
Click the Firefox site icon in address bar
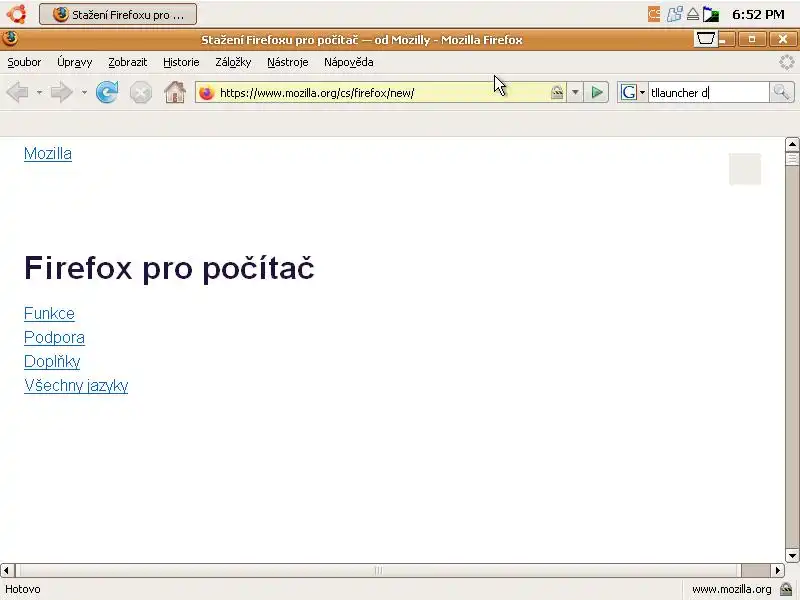tap(207, 93)
